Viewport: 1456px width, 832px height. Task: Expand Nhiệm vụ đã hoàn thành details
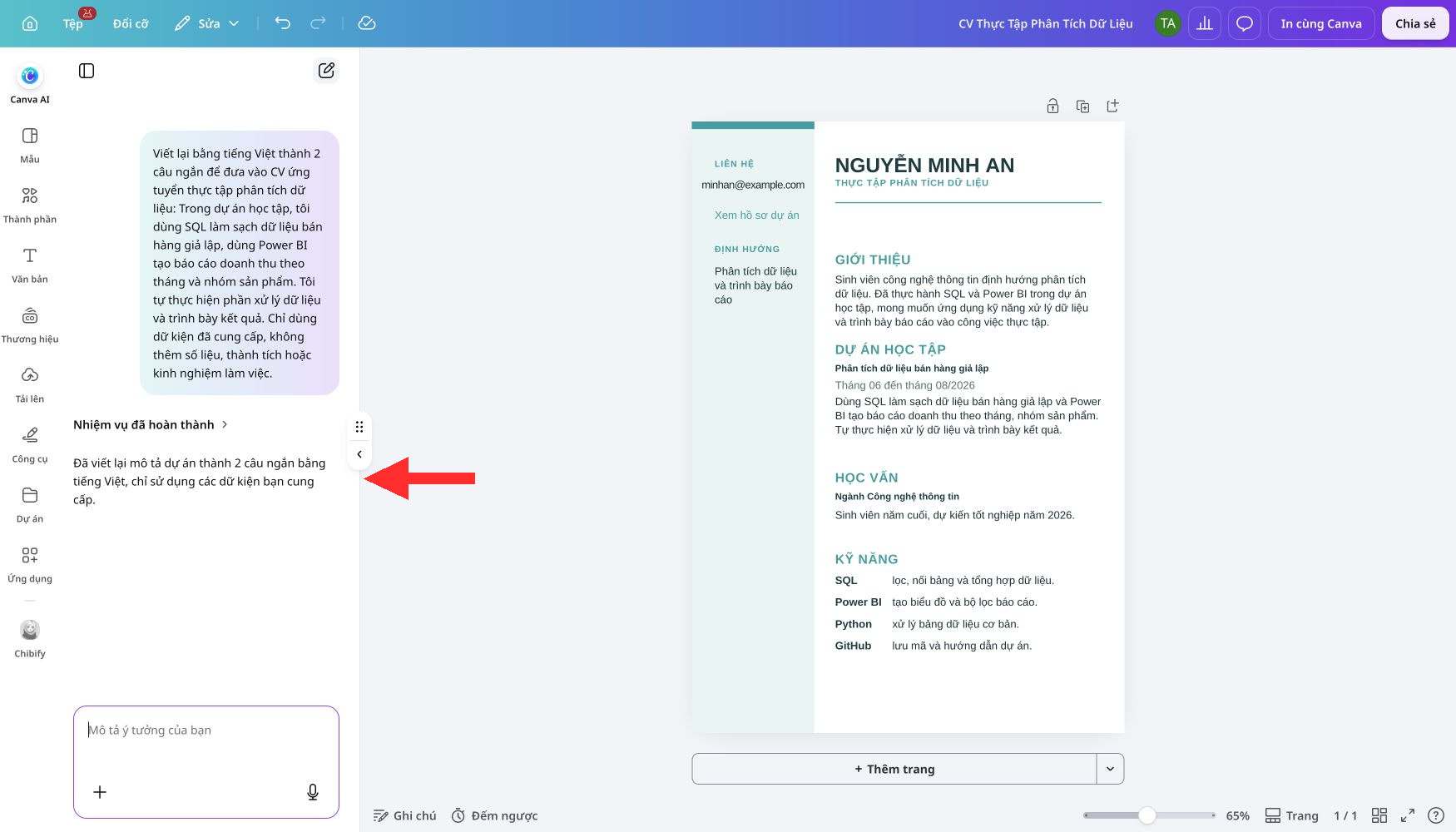(151, 424)
